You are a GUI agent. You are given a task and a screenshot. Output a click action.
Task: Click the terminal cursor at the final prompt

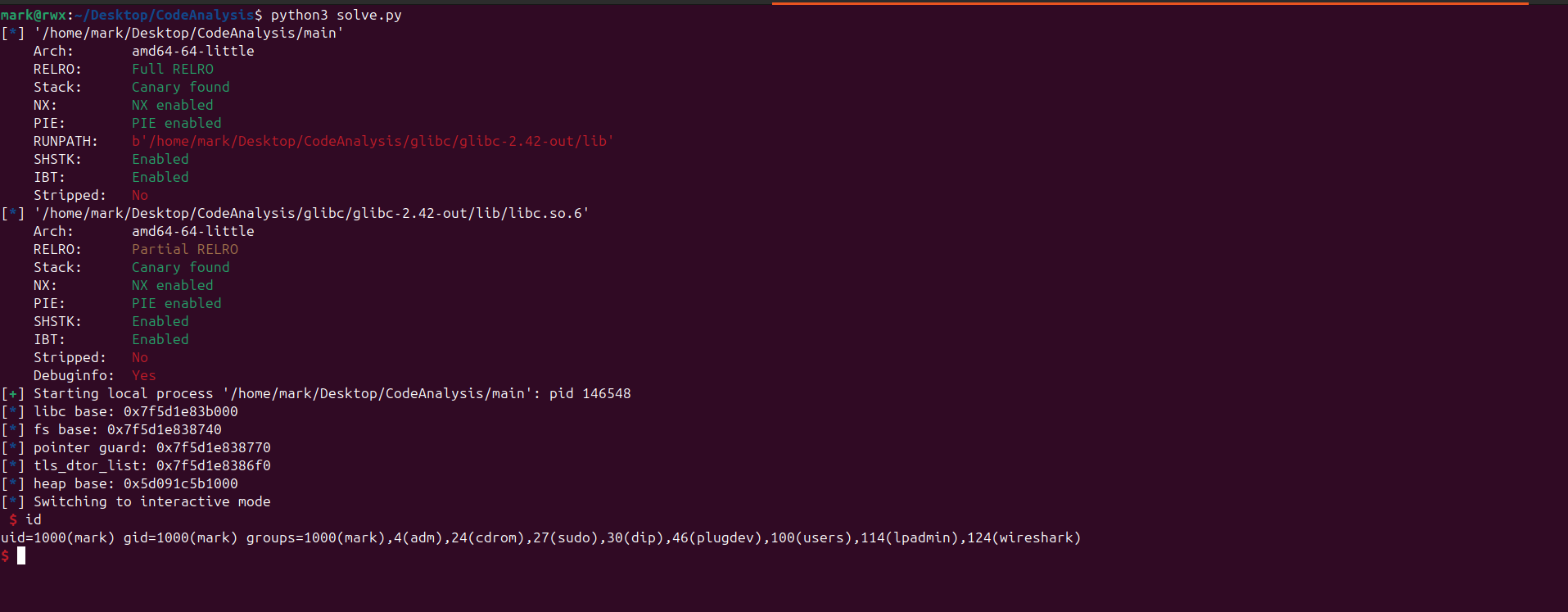point(21,555)
